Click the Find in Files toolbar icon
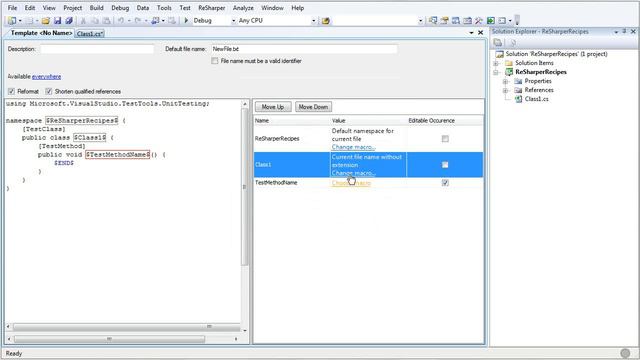640x360 pixels. coord(325,20)
